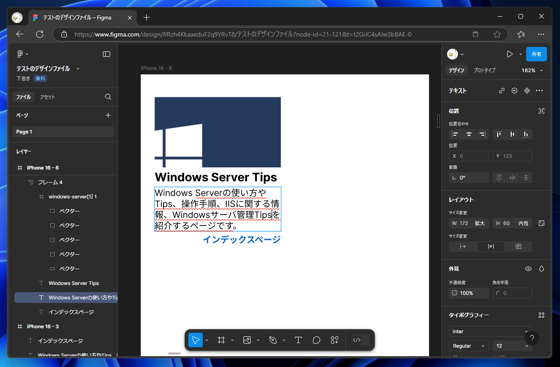Click the width W 172 field
The width and height of the screenshot is (560, 367).
(x=469, y=223)
